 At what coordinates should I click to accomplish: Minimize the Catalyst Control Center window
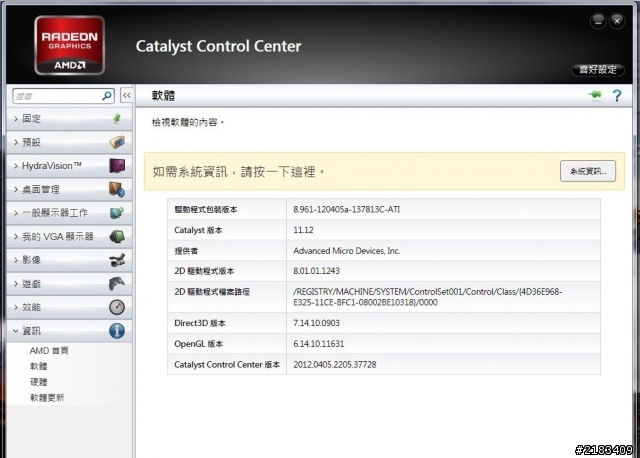pos(598,21)
